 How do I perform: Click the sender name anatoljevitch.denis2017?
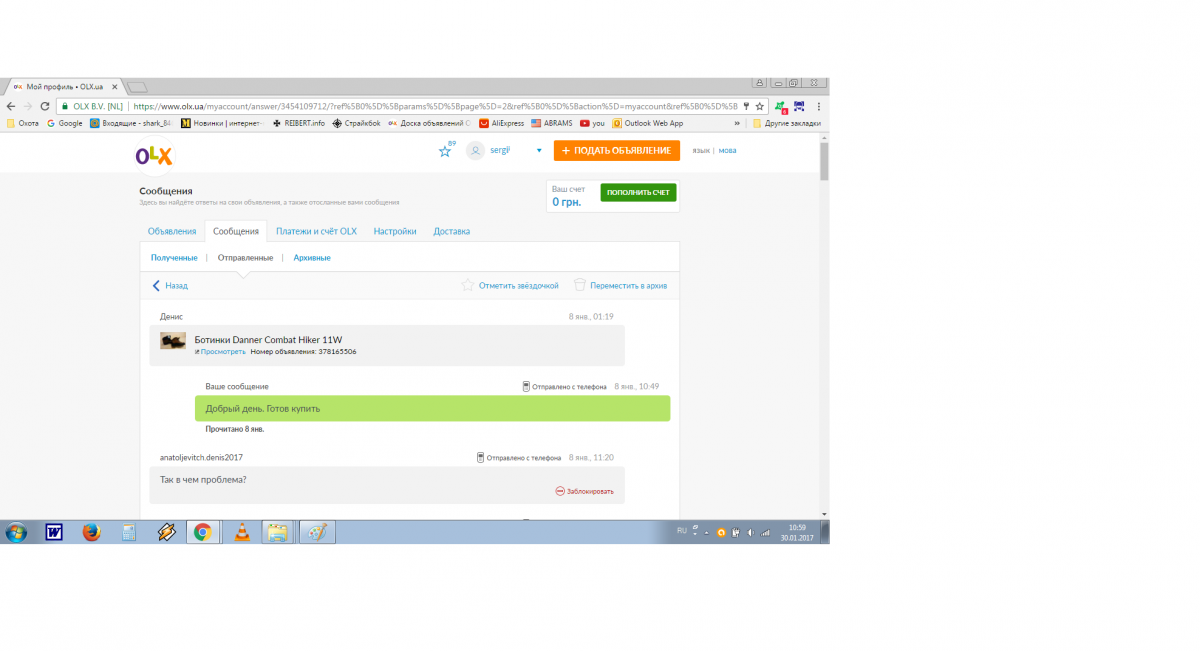pos(201,457)
